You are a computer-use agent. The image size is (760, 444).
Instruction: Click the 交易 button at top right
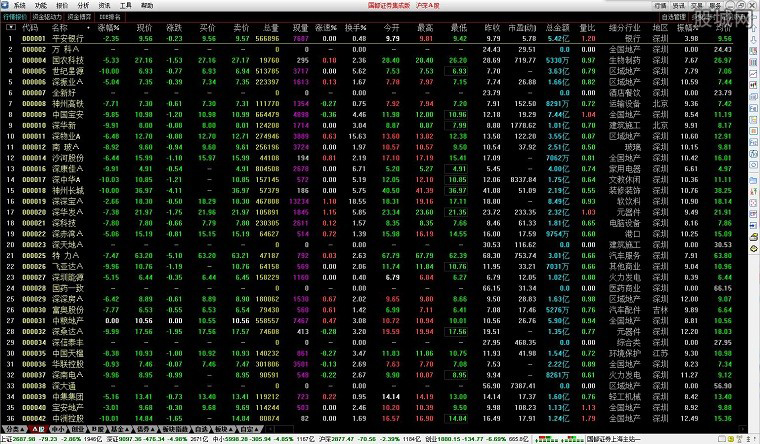(x=697, y=5)
